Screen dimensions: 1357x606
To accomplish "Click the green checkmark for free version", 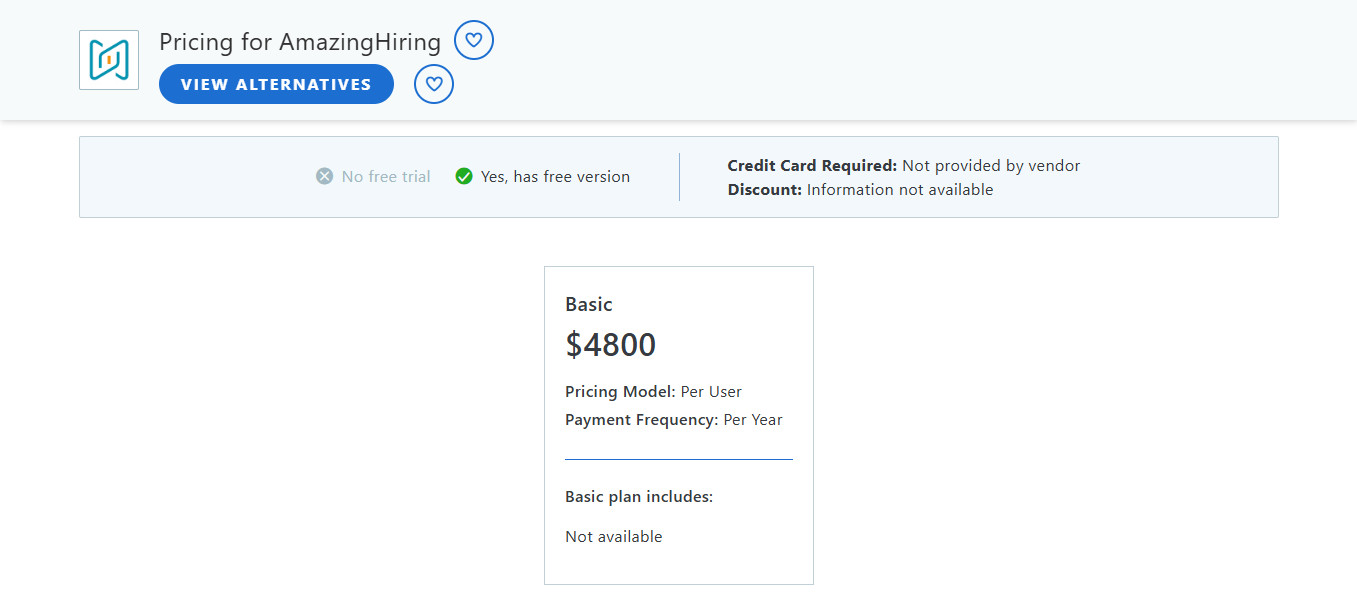I will coord(464,175).
